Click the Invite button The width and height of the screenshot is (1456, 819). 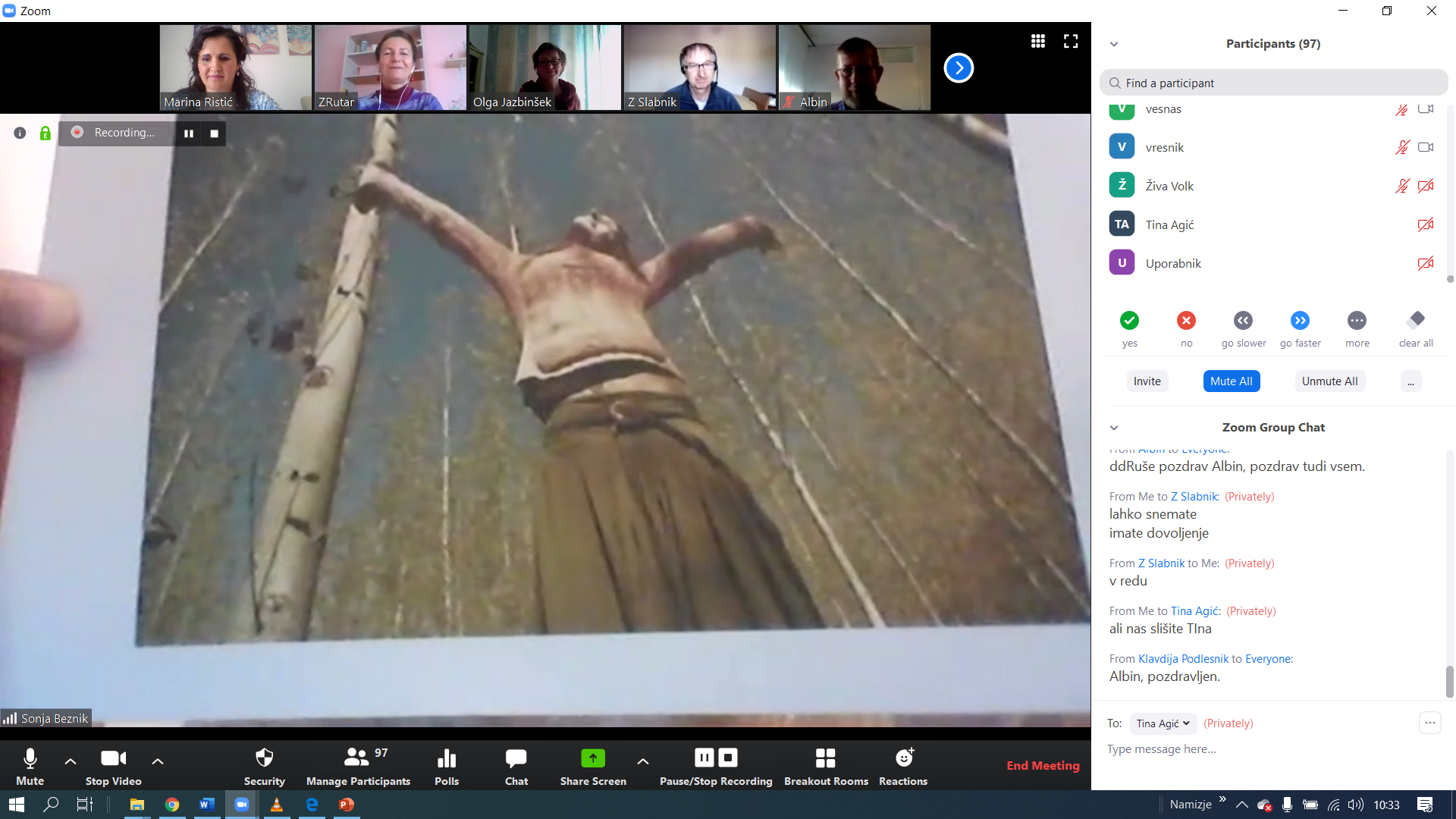(x=1147, y=381)
